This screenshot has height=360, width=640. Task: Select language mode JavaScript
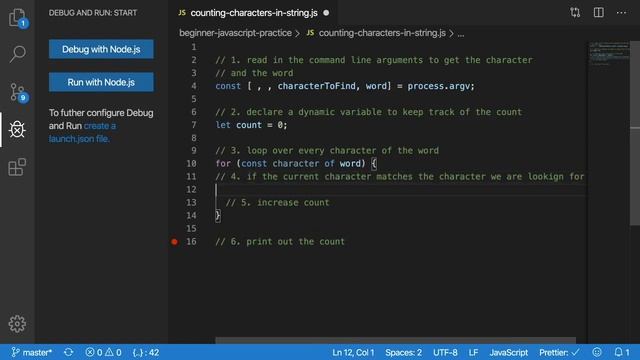509,352
